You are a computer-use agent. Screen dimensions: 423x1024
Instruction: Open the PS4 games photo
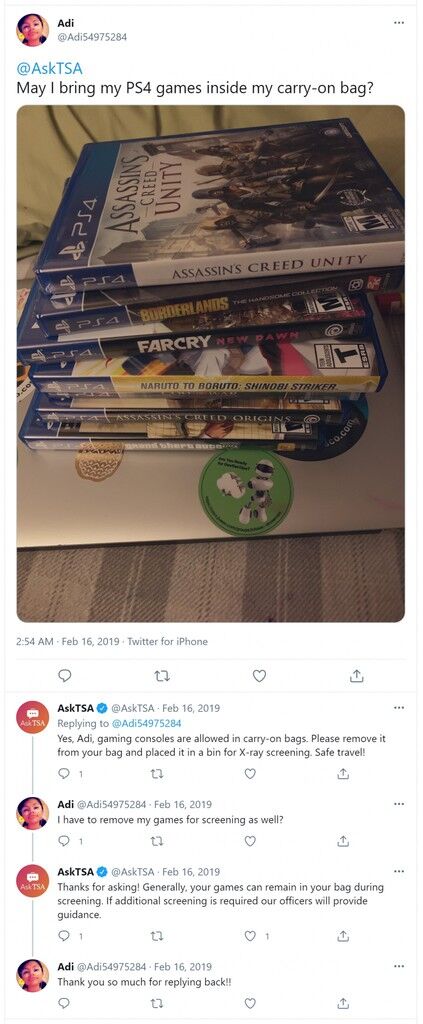click(x=210, y=363)
